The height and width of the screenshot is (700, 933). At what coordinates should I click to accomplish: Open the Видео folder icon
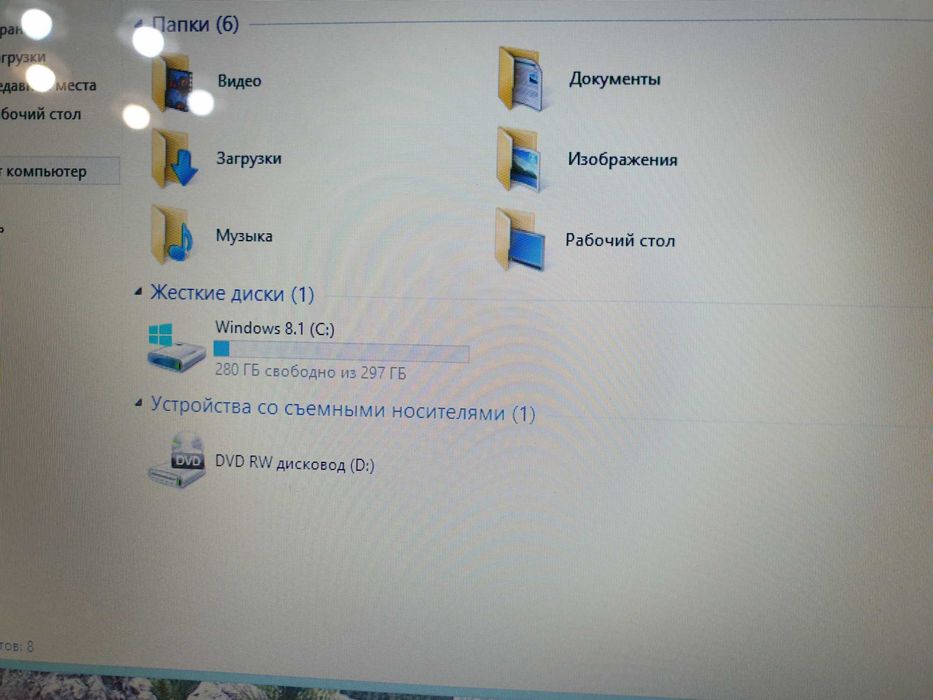173,83
